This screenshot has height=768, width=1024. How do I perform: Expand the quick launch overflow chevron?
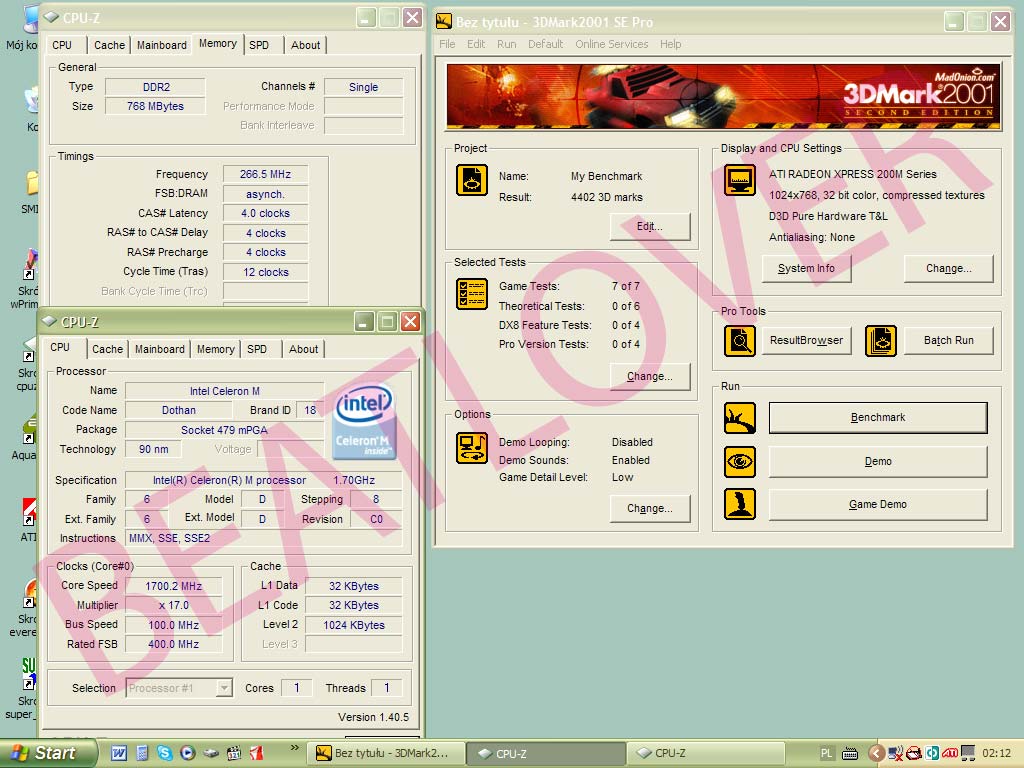point(295,748)
